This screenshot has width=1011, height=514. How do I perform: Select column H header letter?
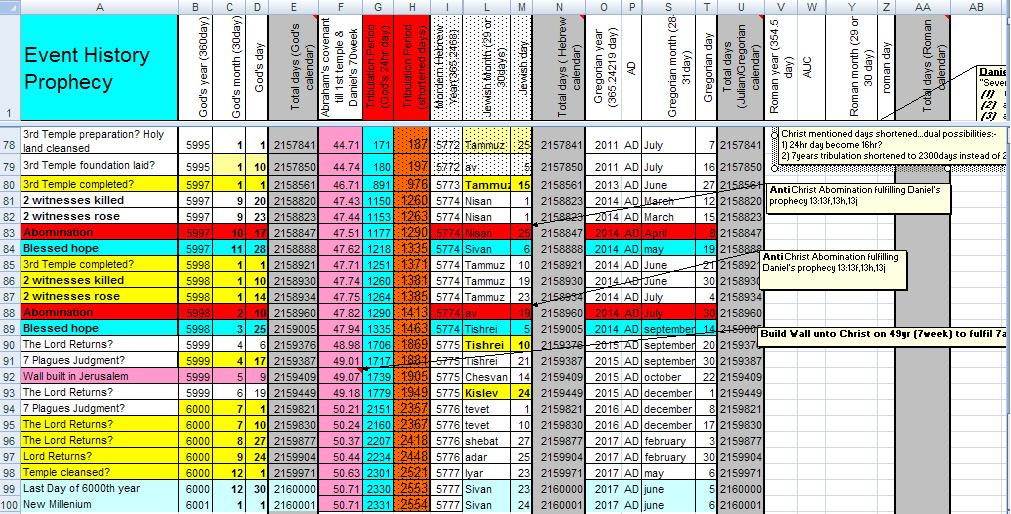(x=412, y=7)
